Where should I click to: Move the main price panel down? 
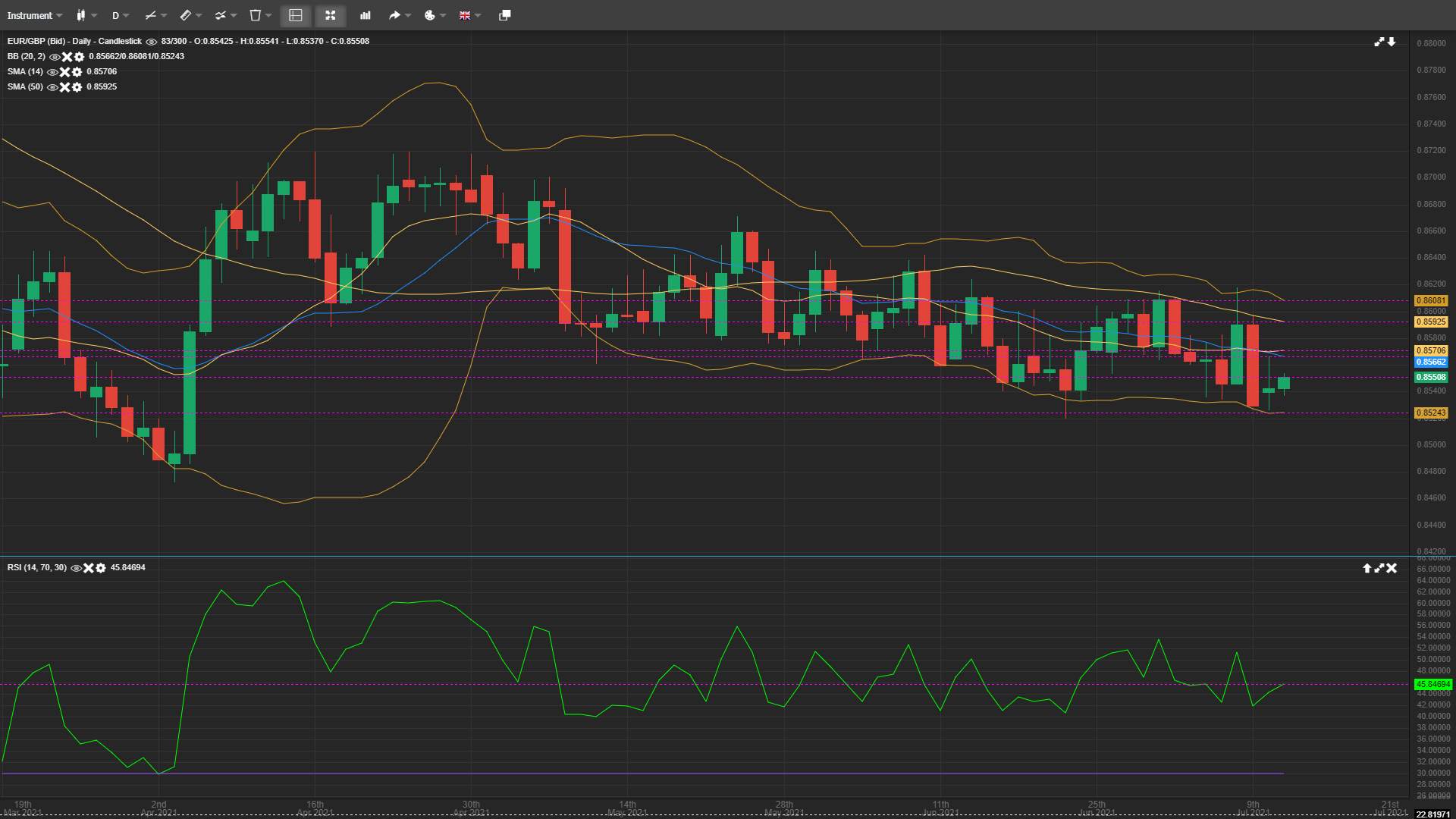[x=1392, y=42]
